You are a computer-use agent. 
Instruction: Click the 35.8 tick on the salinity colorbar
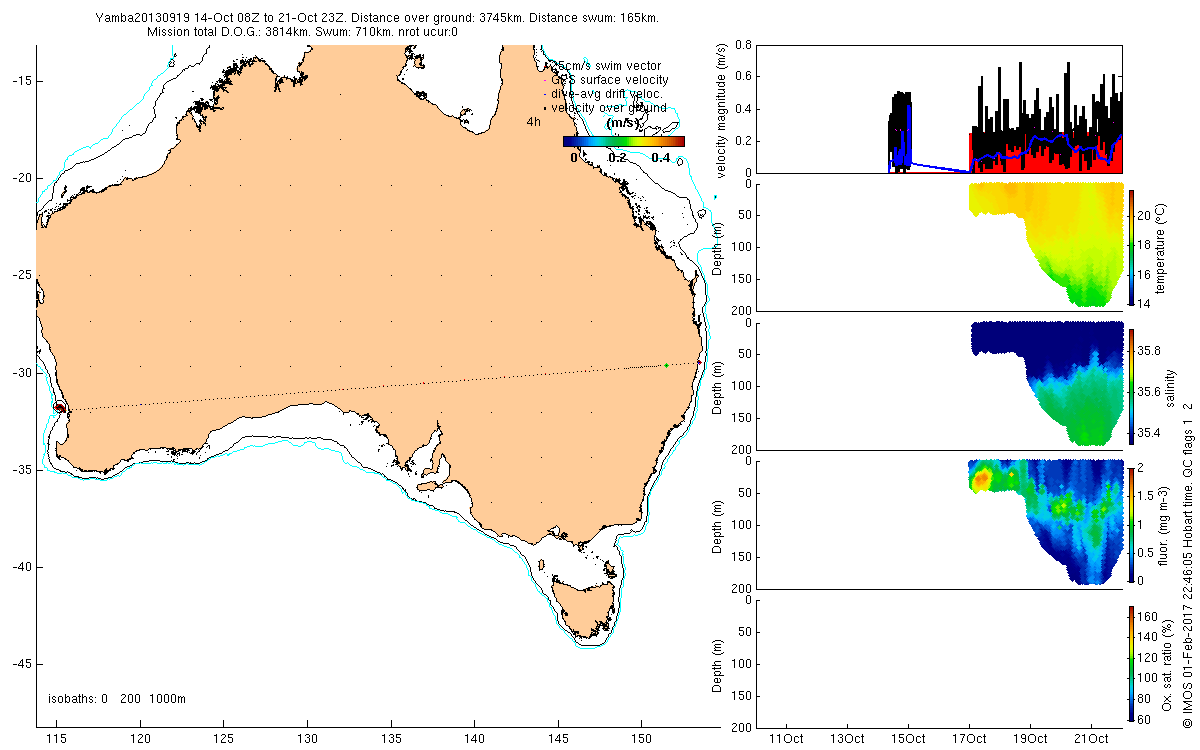click(x=1150, y=352)
